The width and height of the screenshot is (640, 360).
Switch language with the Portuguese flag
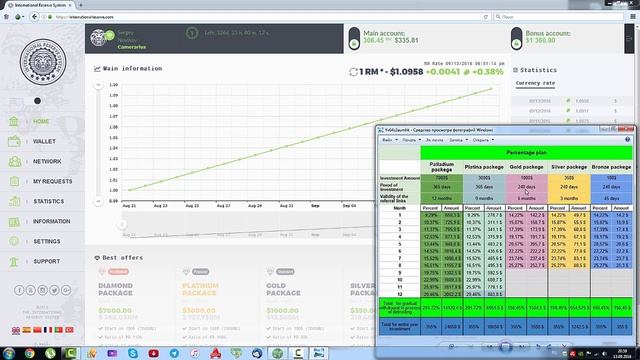[x=58, y=330]
